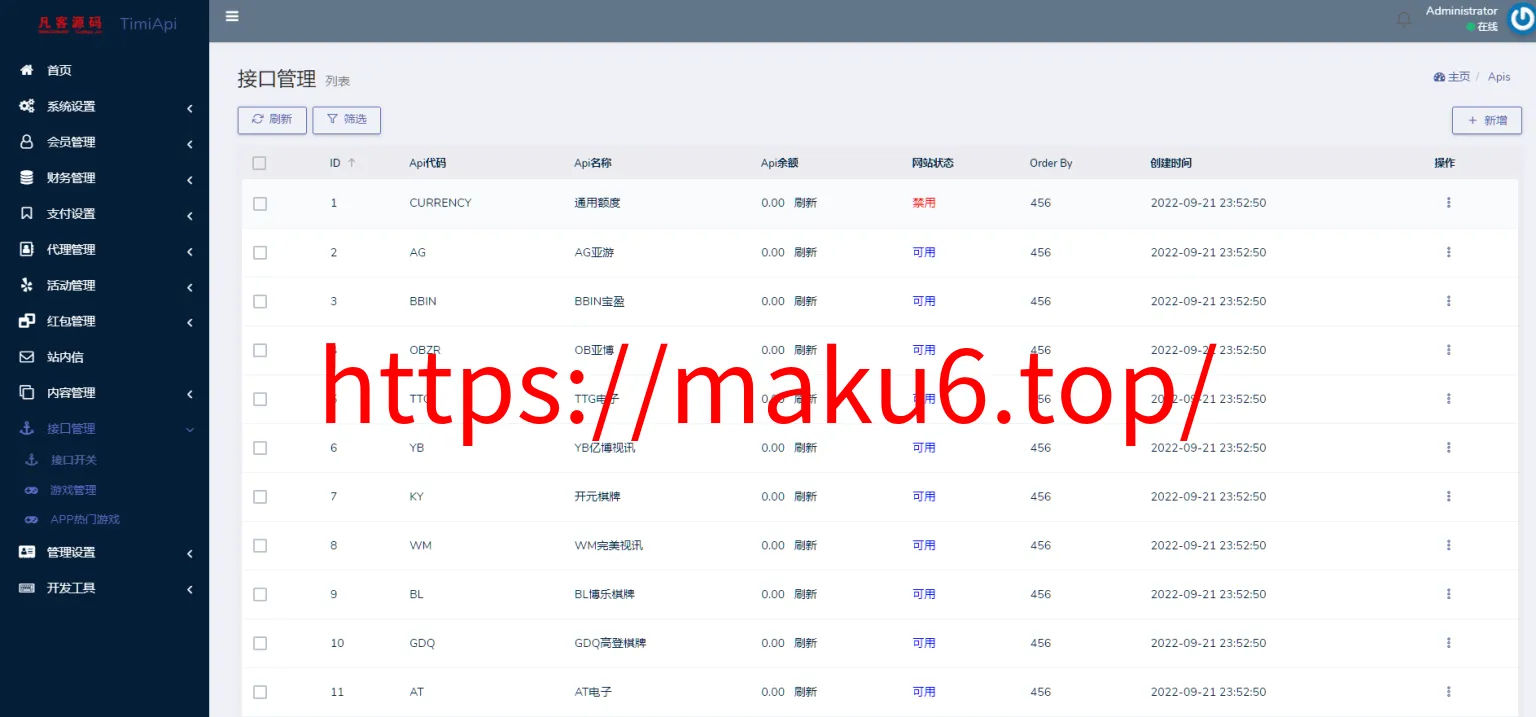
Task: Click the ID column sort arrow
Action: coord(351,163)
